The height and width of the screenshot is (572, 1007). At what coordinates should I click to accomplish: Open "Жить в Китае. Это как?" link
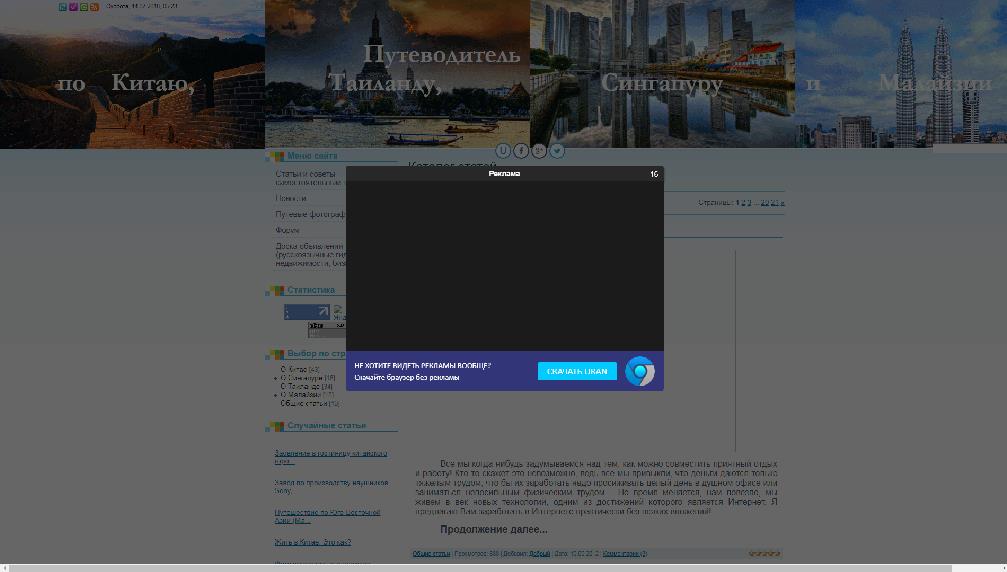click(313, 543)
